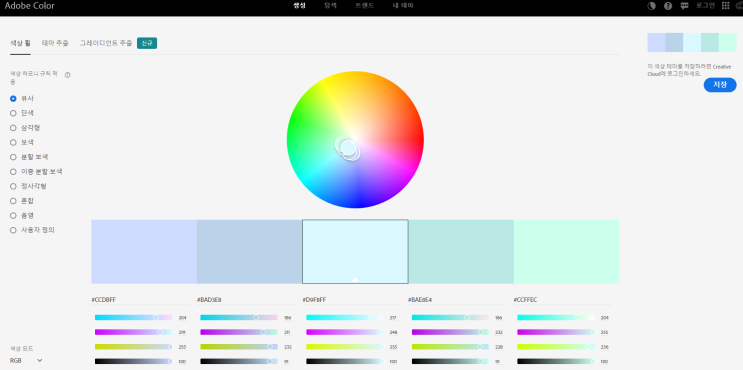Click first swatch in the saved theme preview strip
Image resolution: width=743 pixels, height=370 pixels.
pyautogui.click(x=656, y=42)
